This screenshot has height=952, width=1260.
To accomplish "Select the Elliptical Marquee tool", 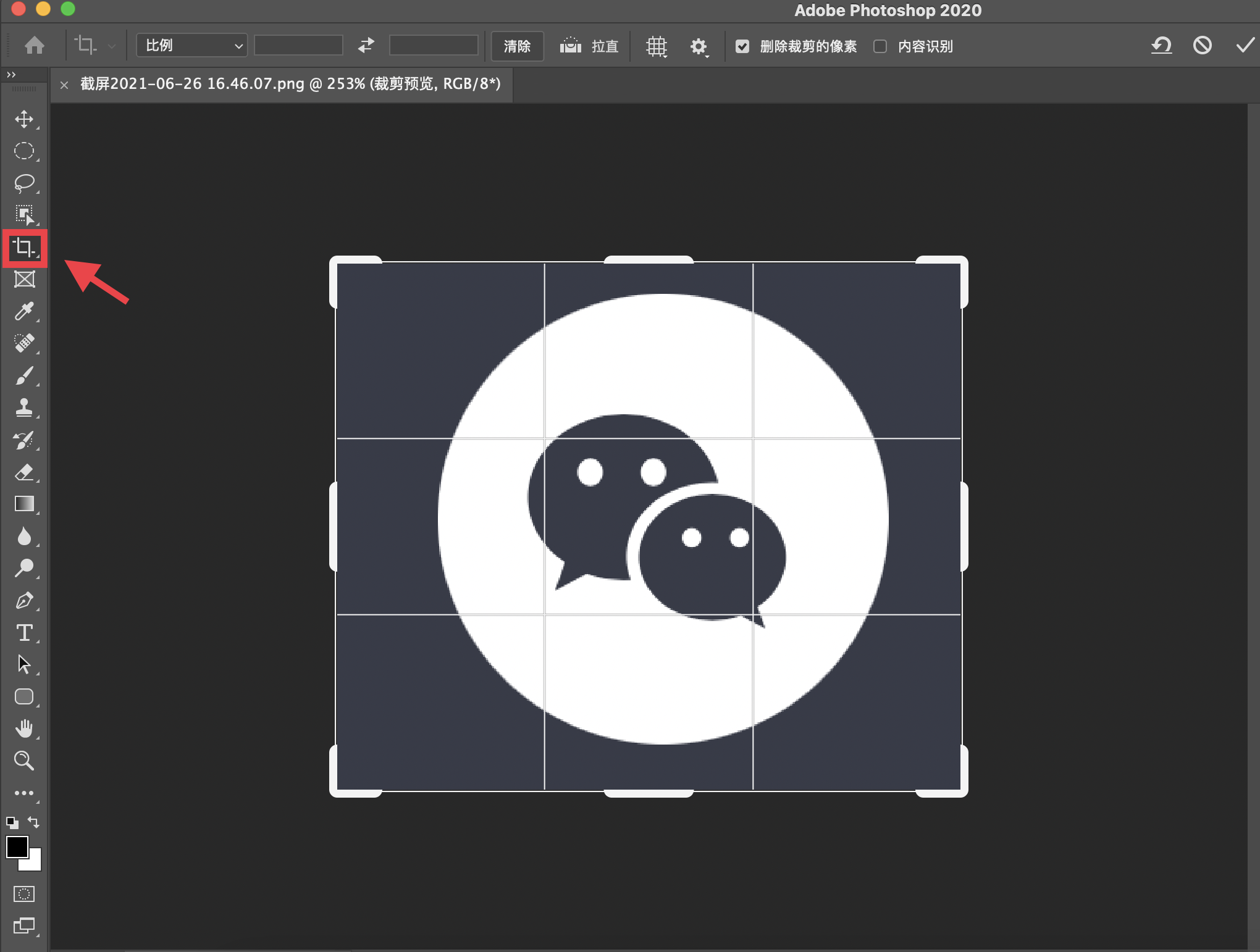I will point(24,151).
